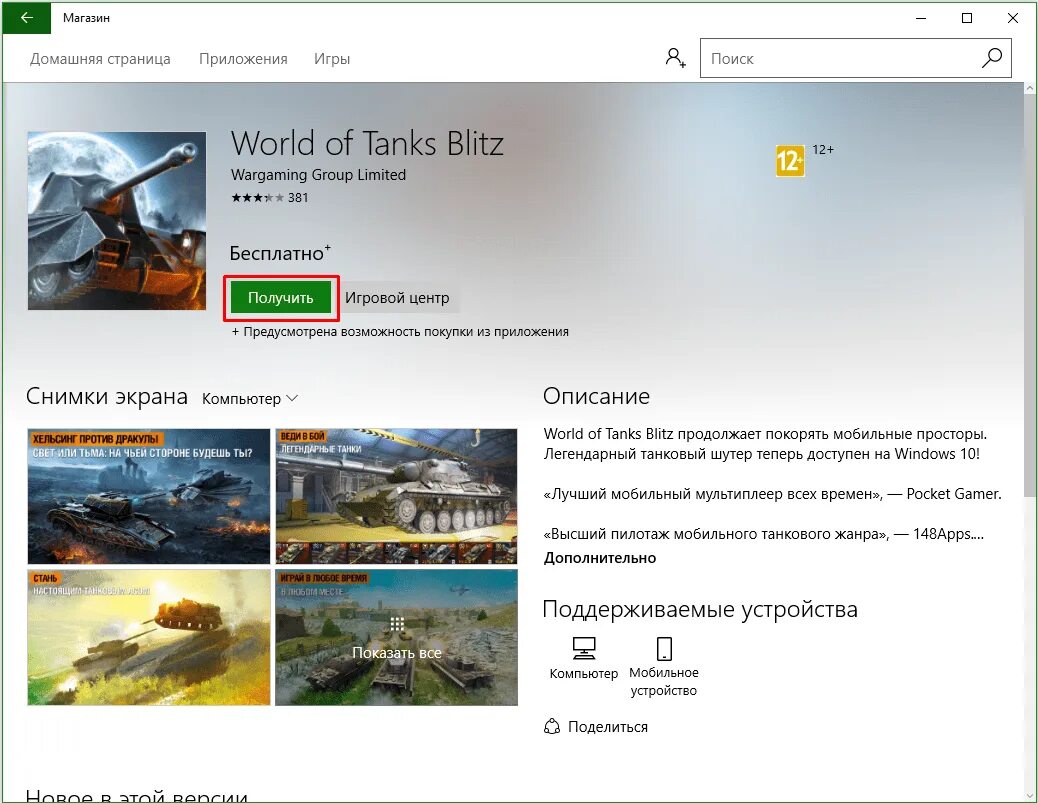Click the scrollbar up arrow
The height and width of the screenshot is (803, 1038).
pyautogui.click(x=1029, y=88)
